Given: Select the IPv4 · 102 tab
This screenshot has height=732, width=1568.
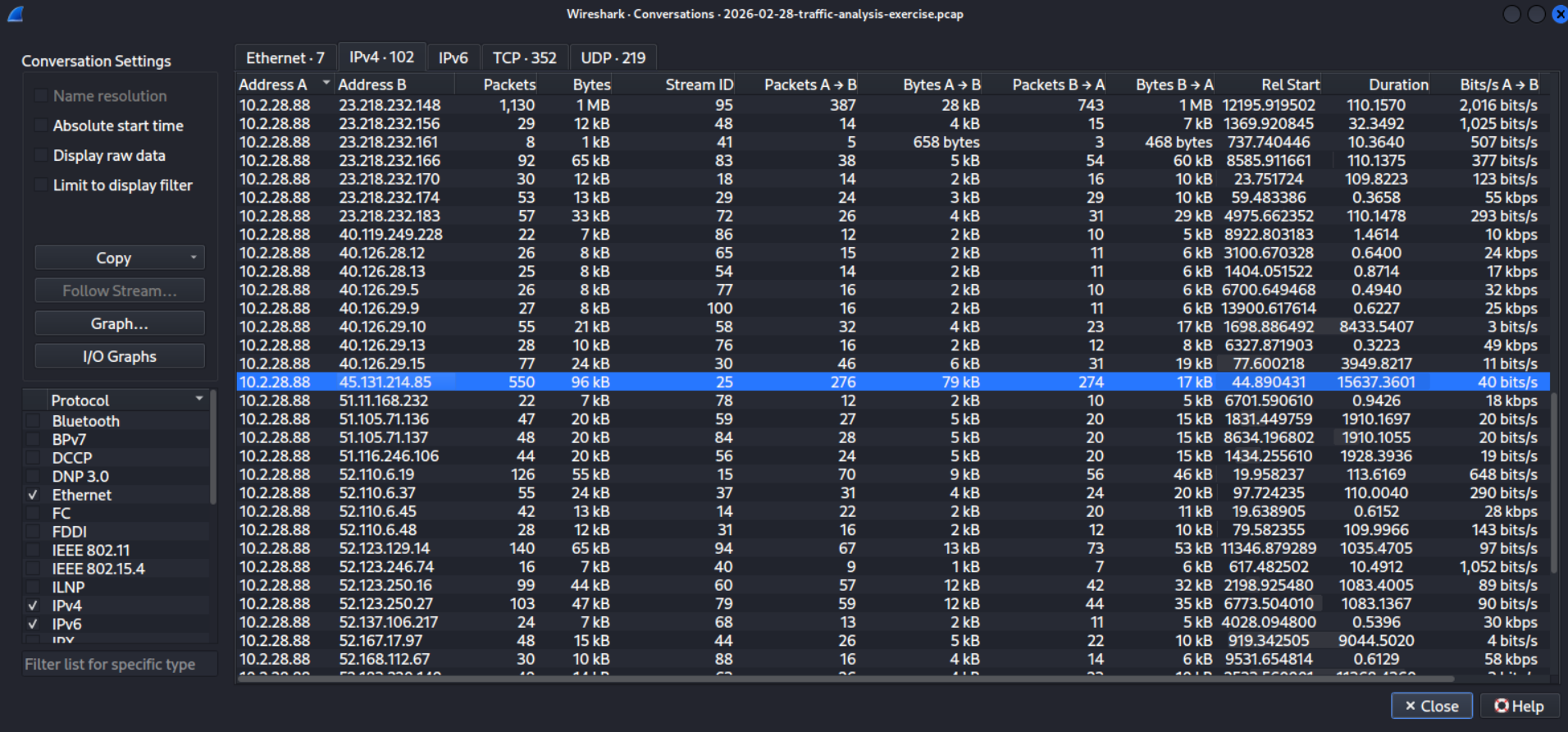Looking at the screenshot, I should [x=381, y=57].
